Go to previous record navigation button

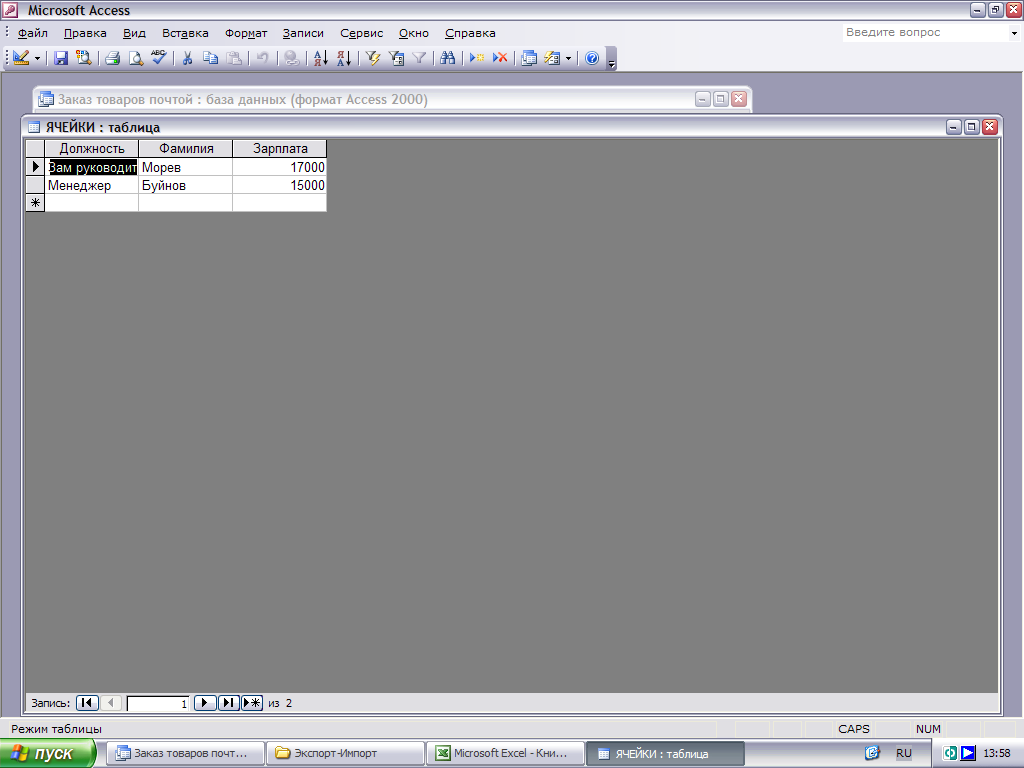(110, 703)
